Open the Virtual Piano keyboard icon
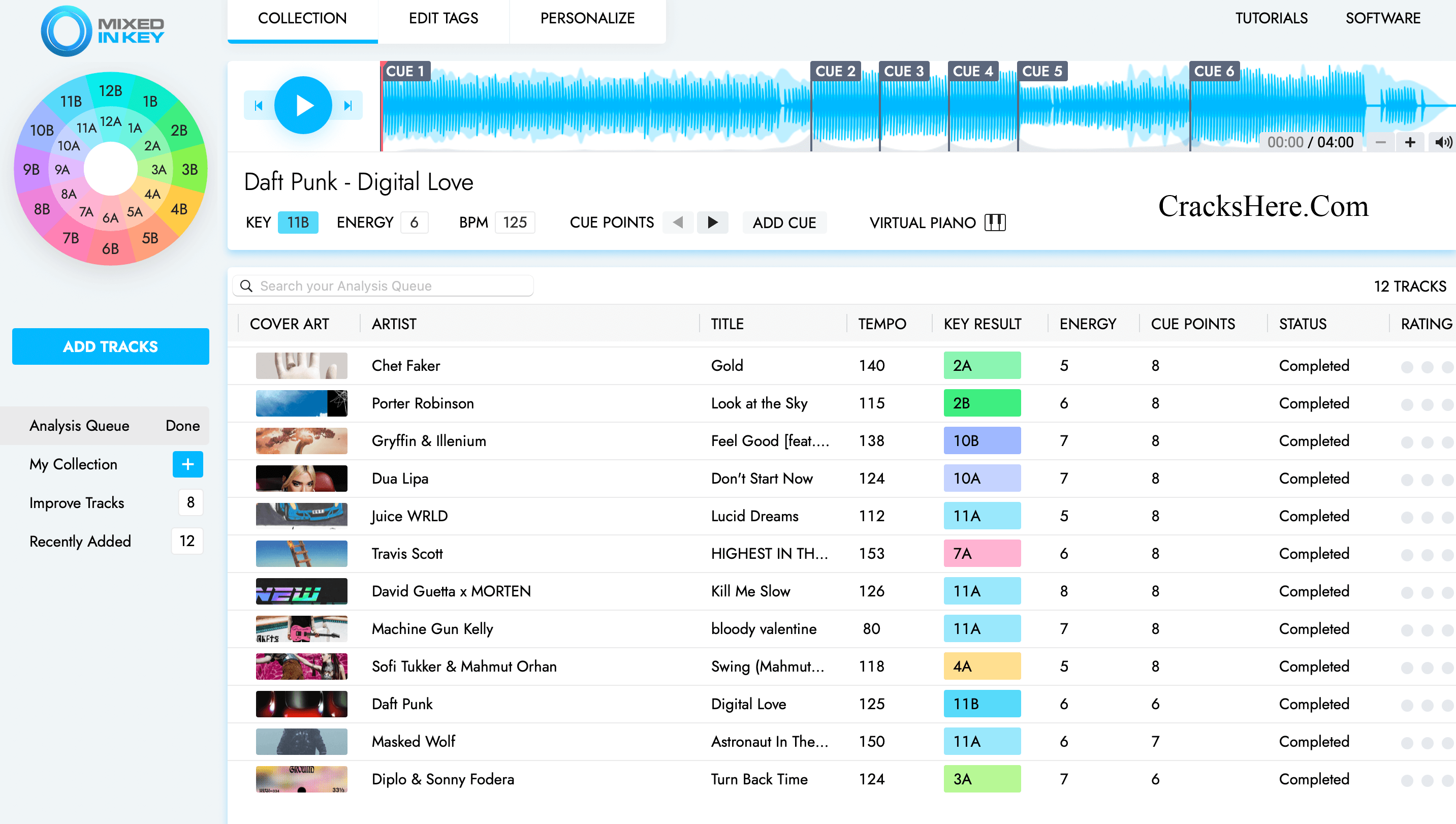1456x824 pixels. (x=995, y=223)
